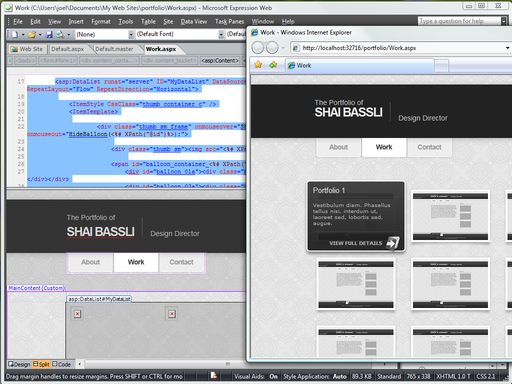Click the Web Site tab icon
Screen dimensions: 512x384
tap(14, 49)
